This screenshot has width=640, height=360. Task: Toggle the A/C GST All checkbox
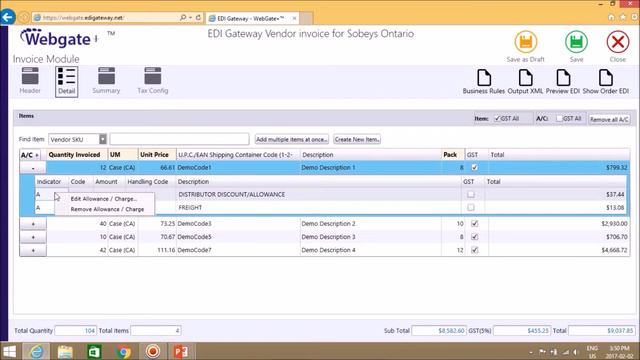click(559, 118)
